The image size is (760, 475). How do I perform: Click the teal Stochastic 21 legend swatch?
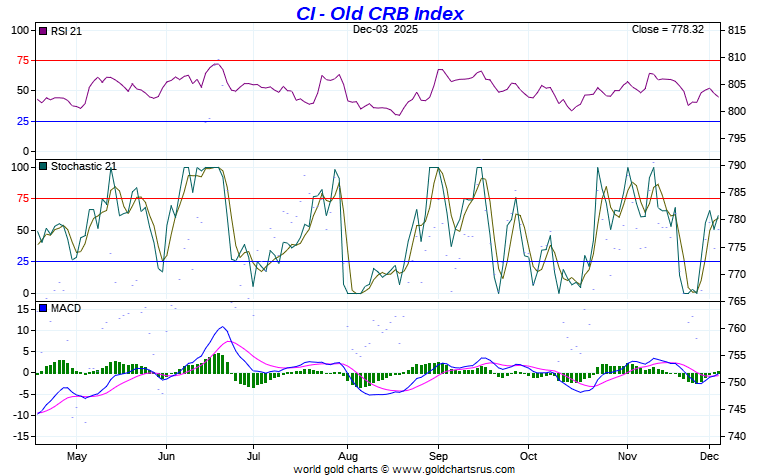[43, 167]
